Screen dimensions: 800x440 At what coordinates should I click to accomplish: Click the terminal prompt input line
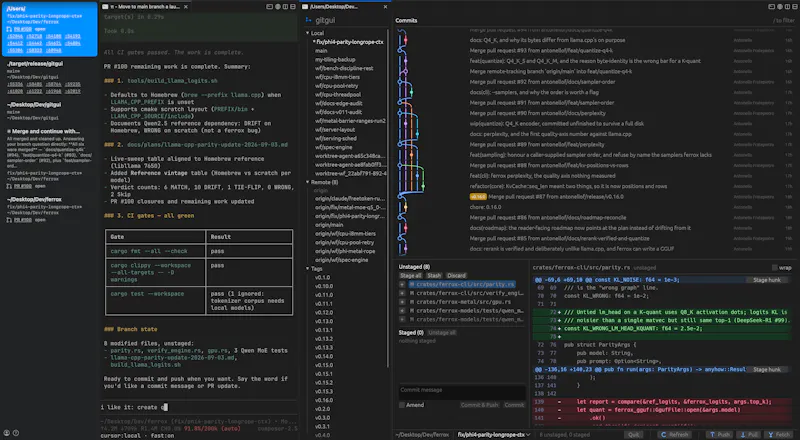tap(199, 407)
